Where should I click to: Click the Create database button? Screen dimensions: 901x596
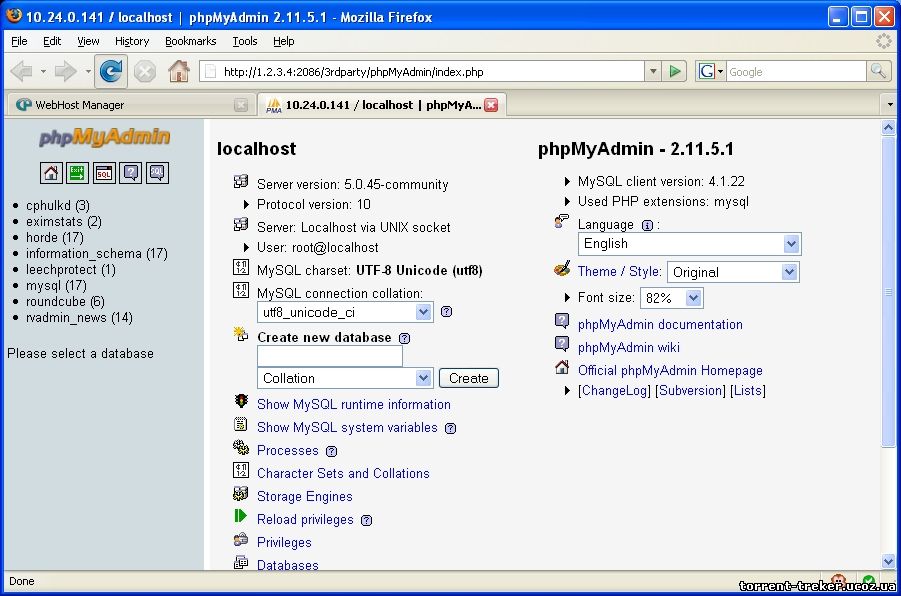(469, 378)
